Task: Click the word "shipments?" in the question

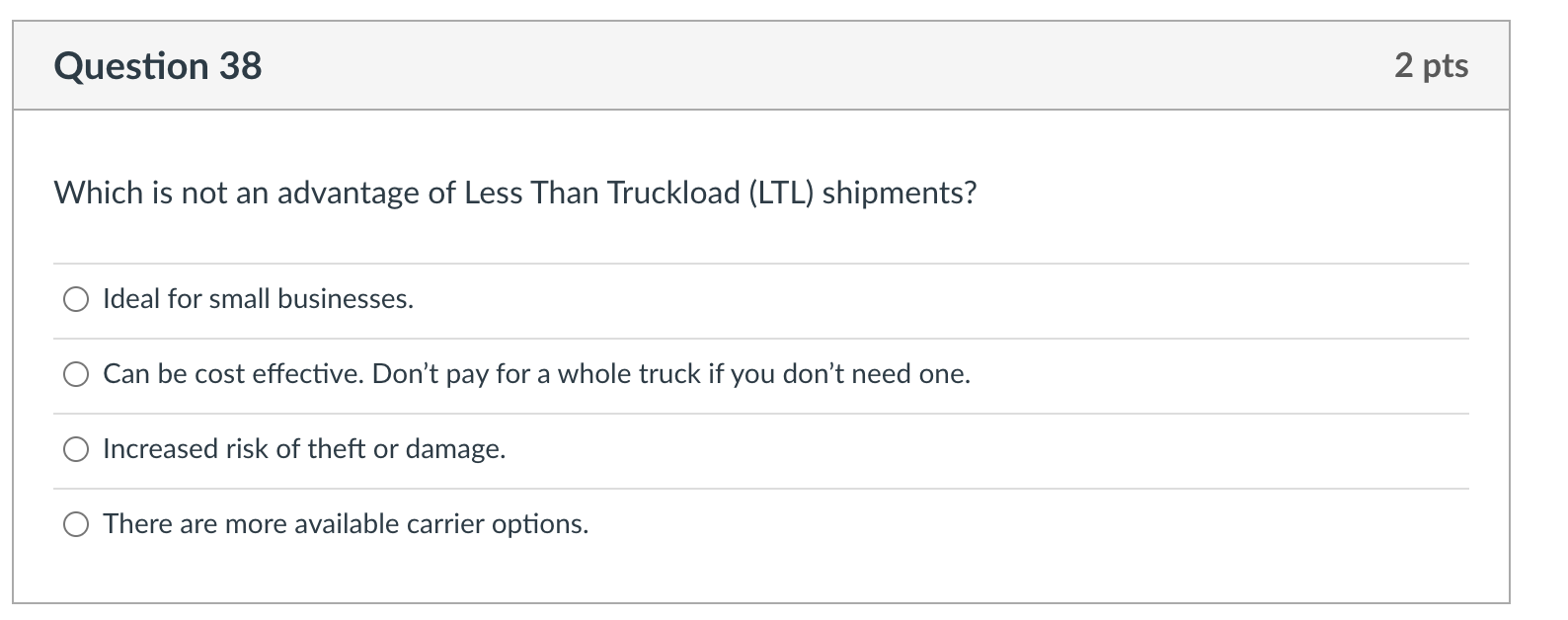Action: pos(899,193)
